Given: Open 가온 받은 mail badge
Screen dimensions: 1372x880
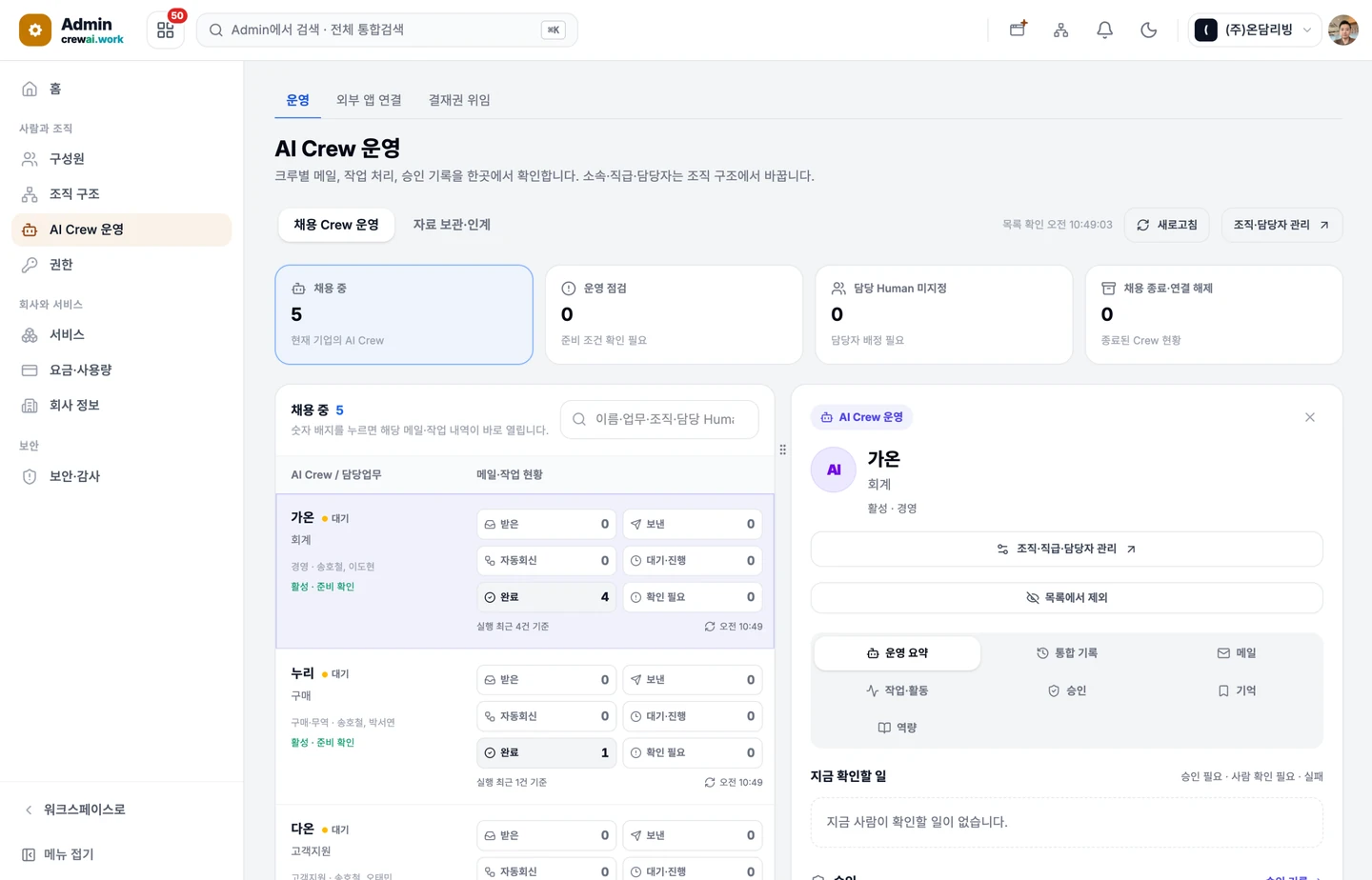Looking at the screenshot, I should click(x=546, y=524).
